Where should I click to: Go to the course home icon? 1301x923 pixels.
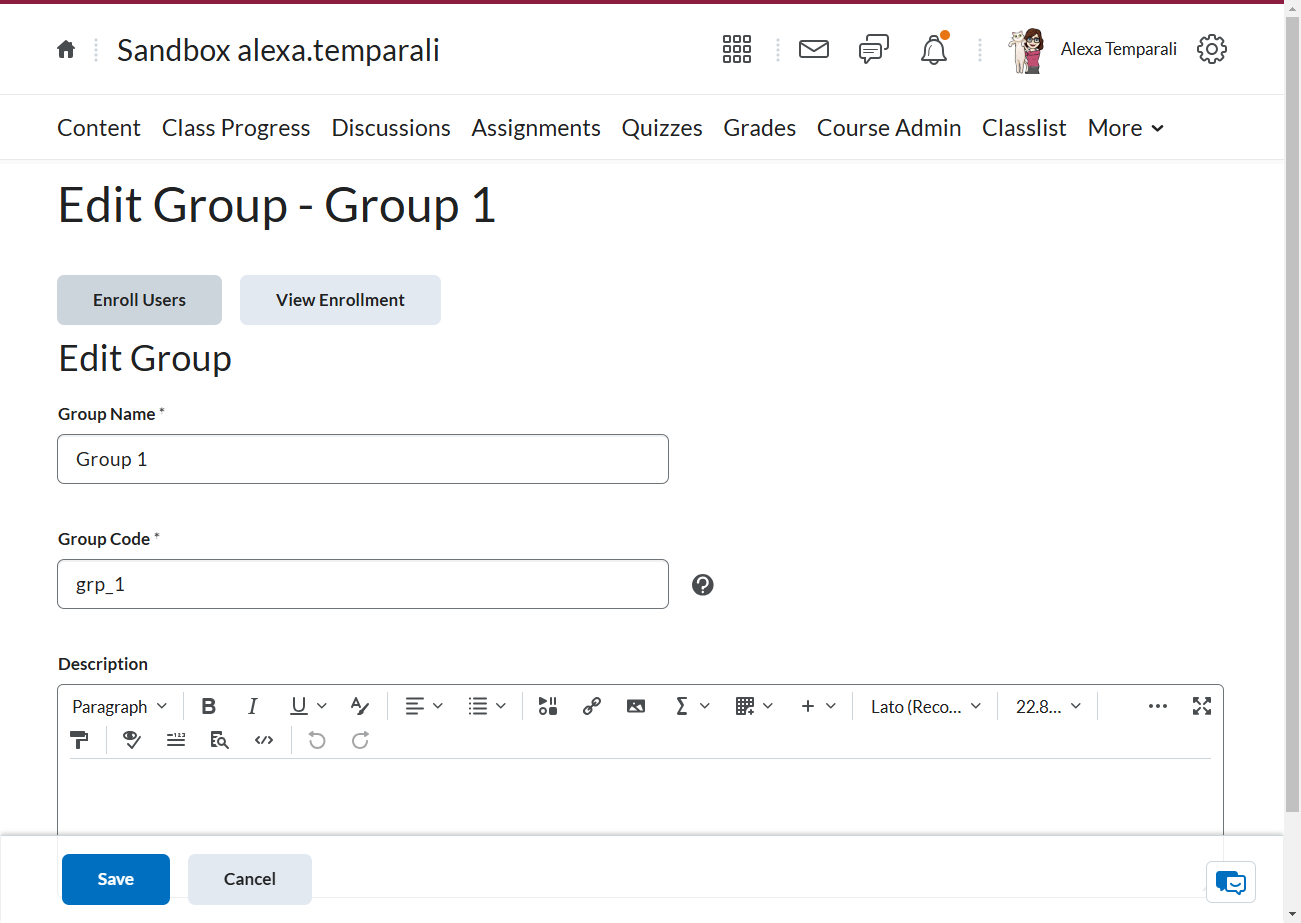pyautogui.click(x=66, y=49)
